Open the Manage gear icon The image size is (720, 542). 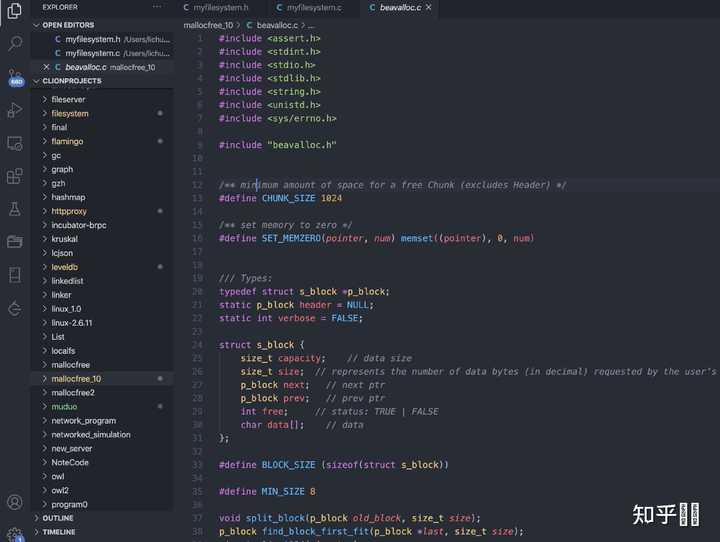(15, 534)
